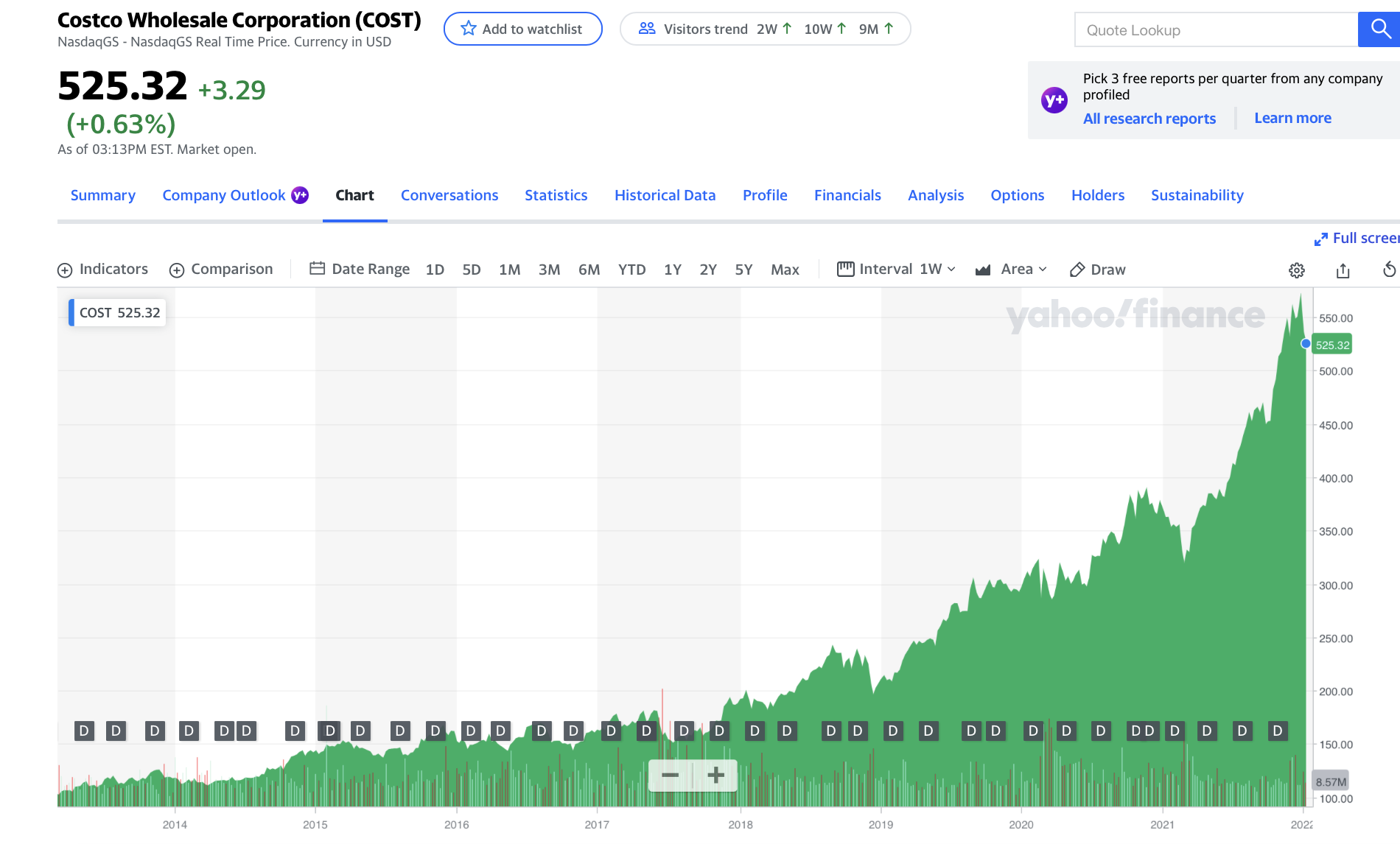Click the first dividend D marker in 2013

point(84,731)
